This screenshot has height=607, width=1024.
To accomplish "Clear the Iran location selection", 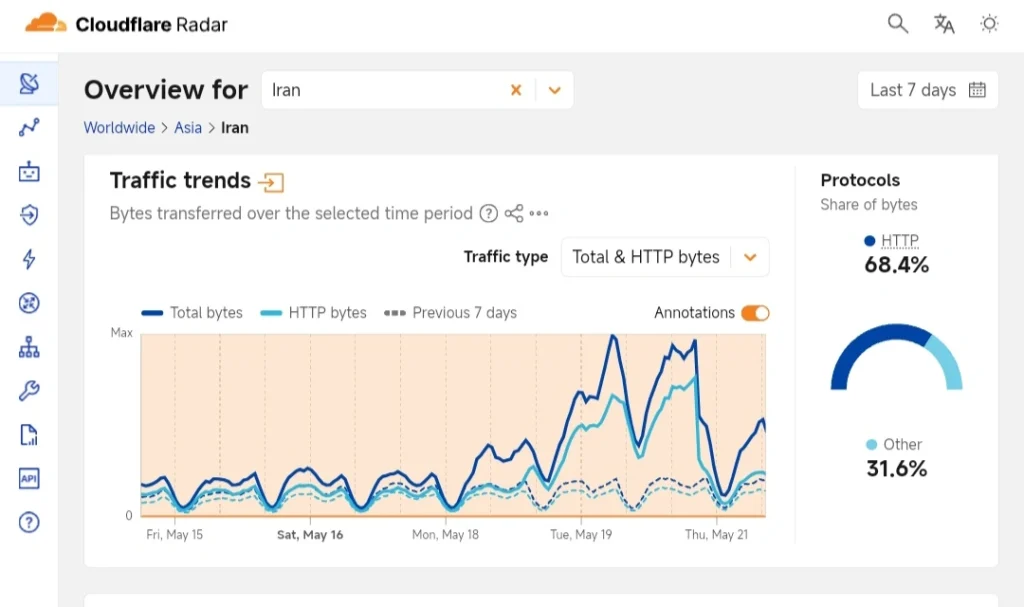I will coord(516,90).
